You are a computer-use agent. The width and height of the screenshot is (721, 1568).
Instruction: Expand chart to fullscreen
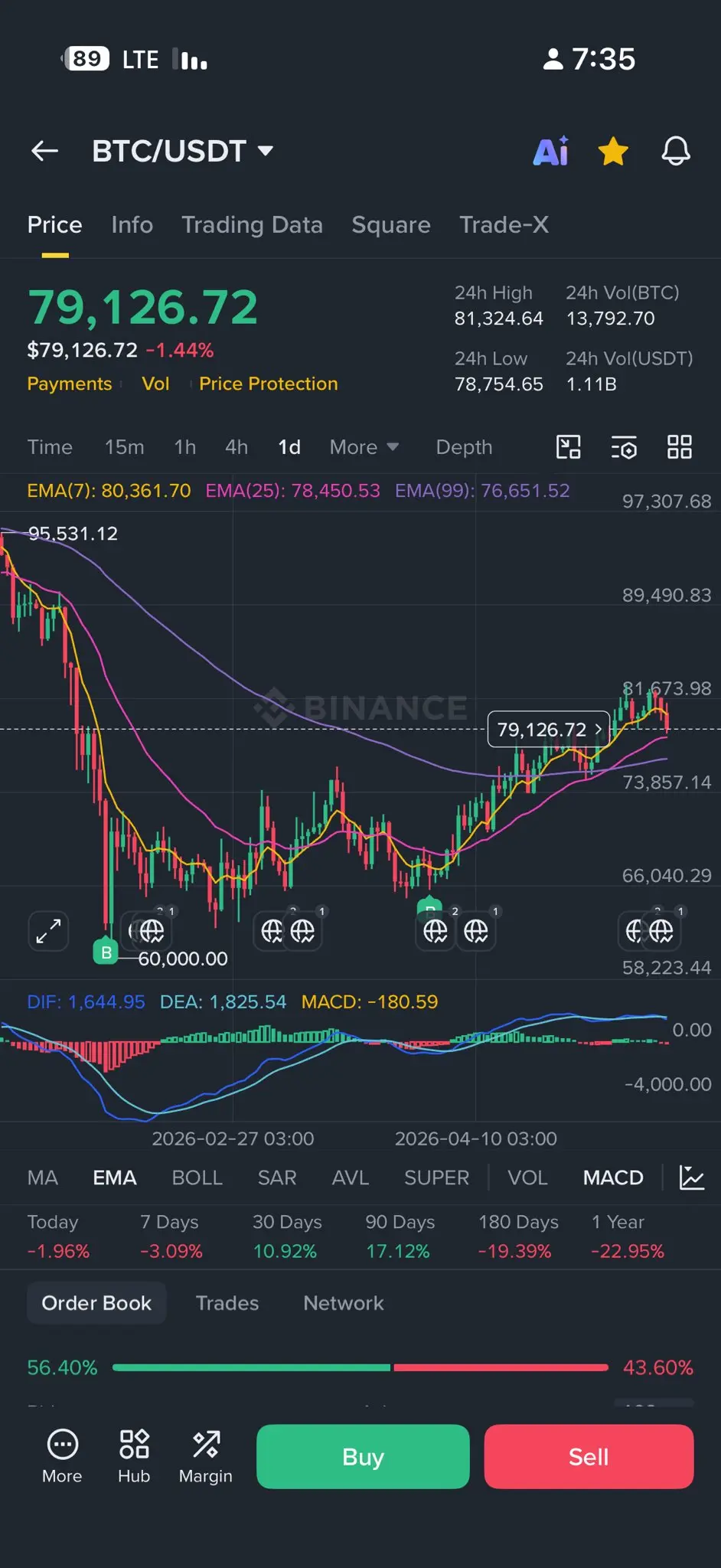pyautogui.click(x=48, y=931)
